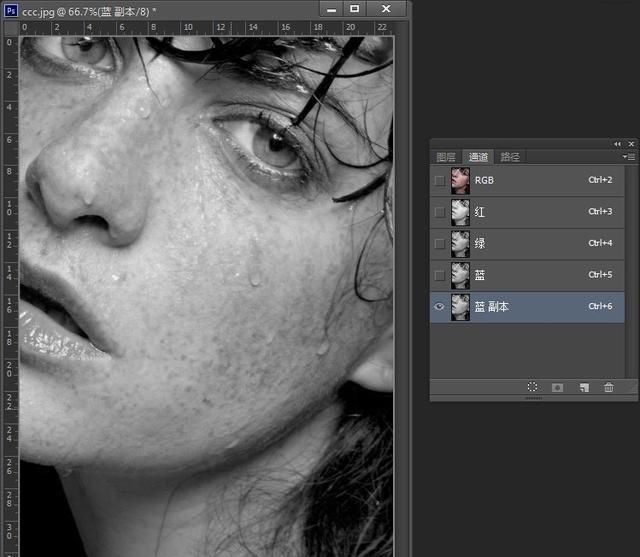
Task: Collapse the channels panel double-arrow icon
Action: (x=618, y=144)
